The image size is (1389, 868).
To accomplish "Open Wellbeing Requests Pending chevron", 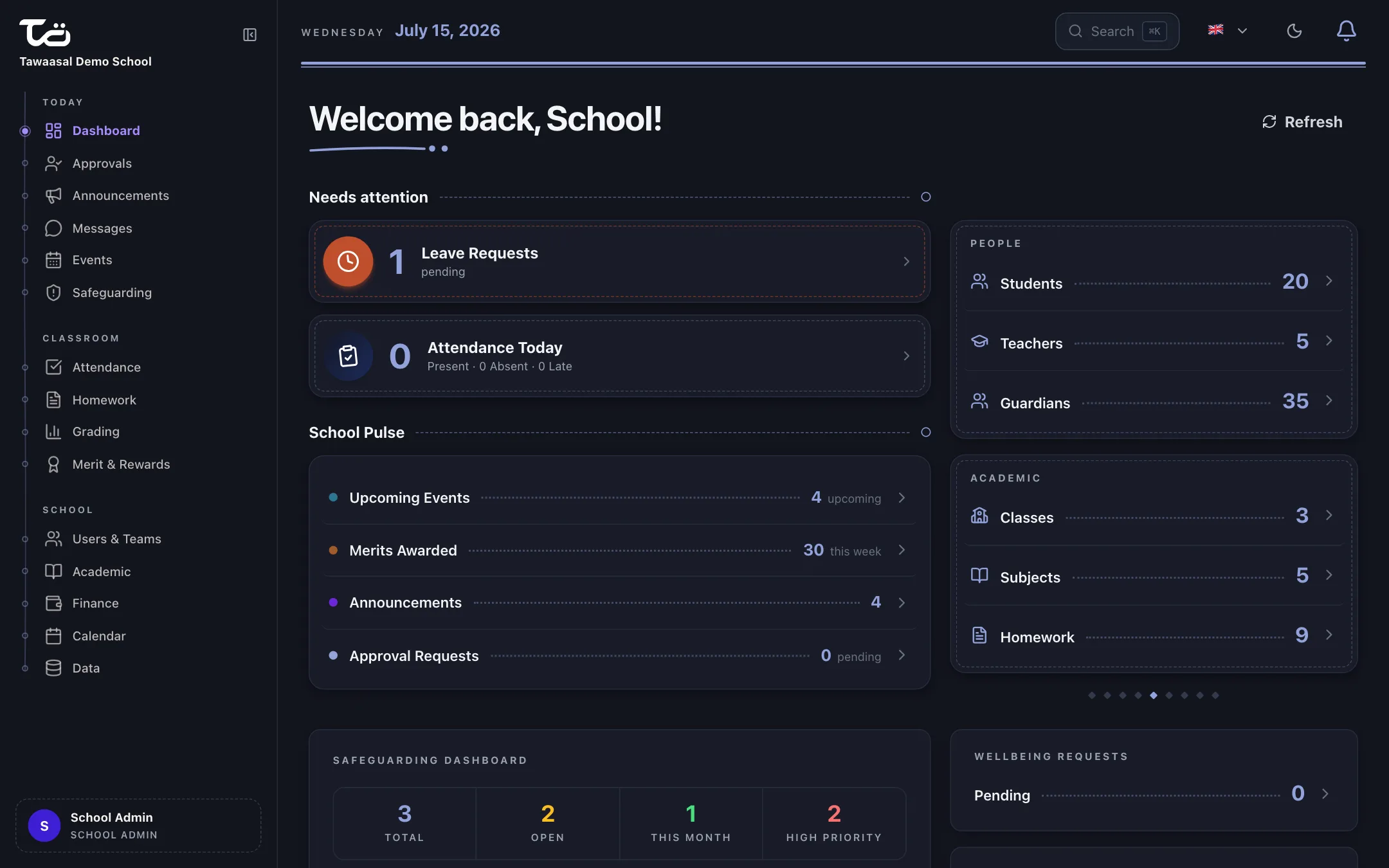I will point(1325,794).
